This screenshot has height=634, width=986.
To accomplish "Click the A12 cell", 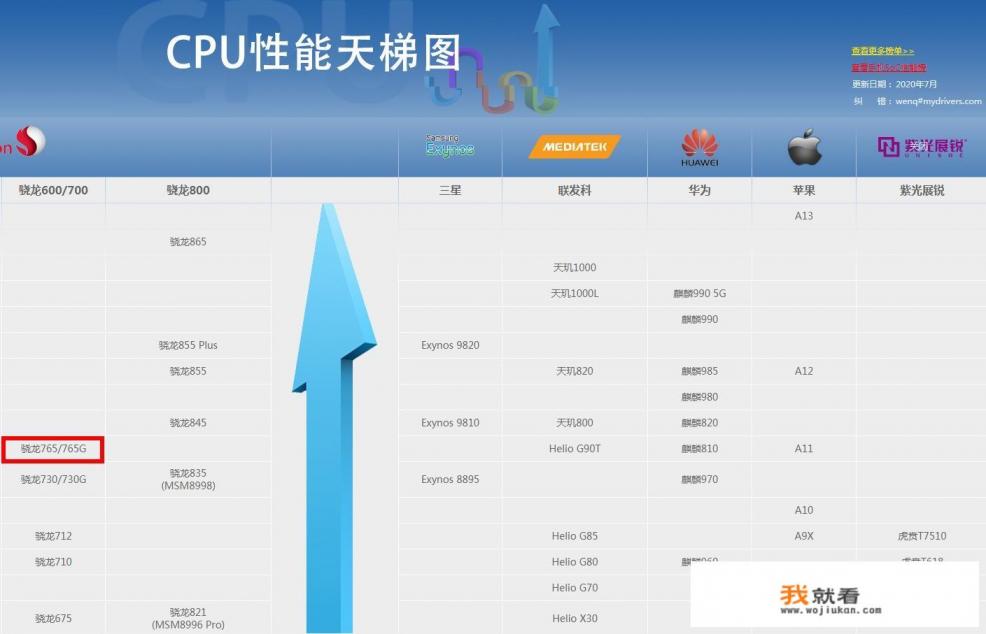I will click(x=804, y=371).
